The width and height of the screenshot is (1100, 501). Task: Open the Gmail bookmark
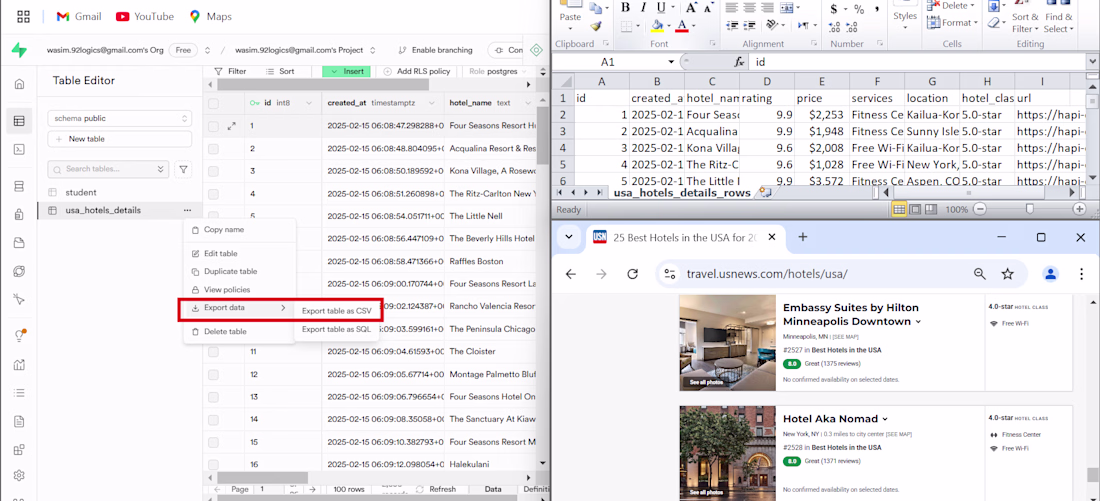tap(79, 16)
